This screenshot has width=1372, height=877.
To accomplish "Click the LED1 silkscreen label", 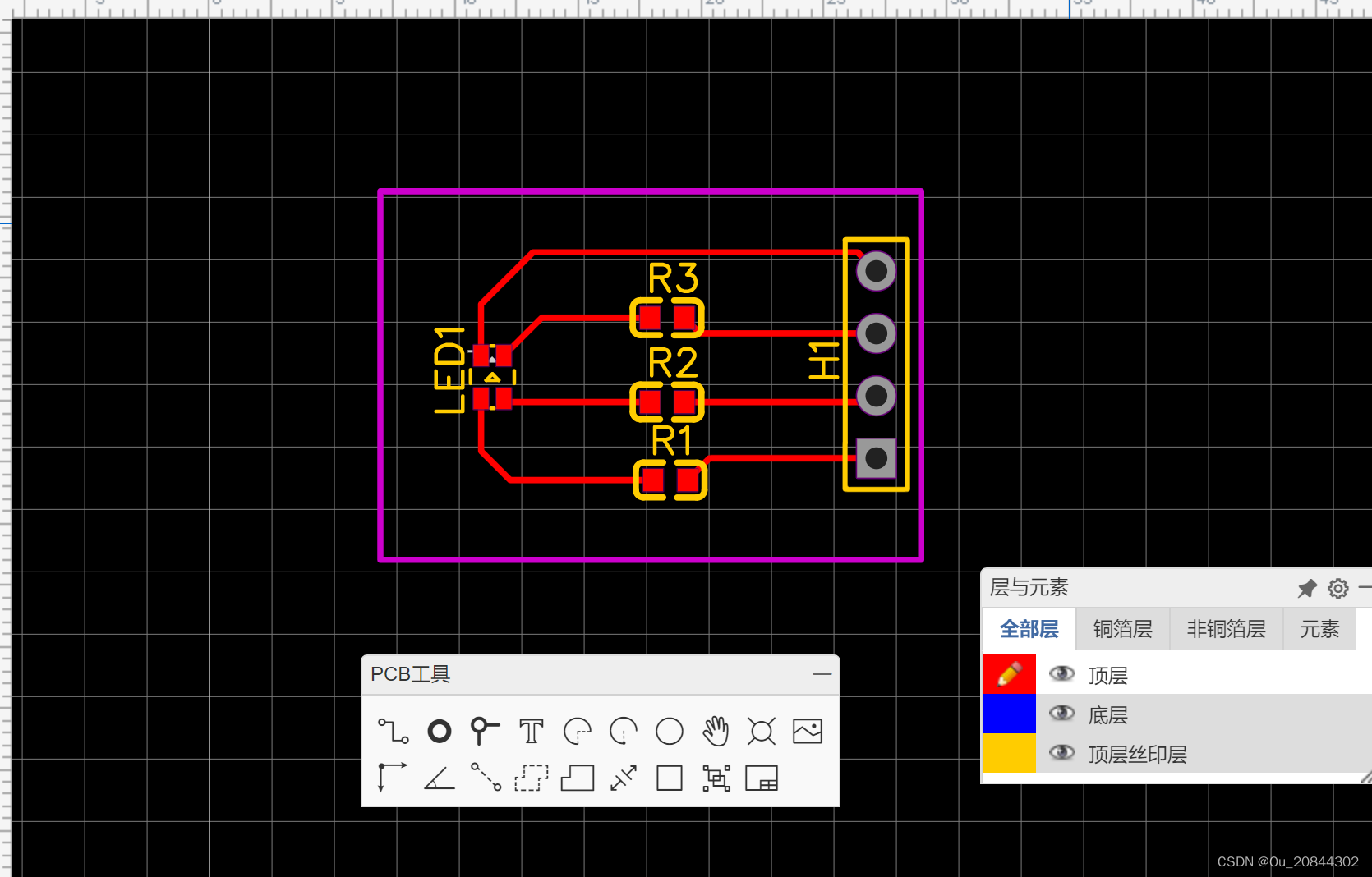I will coord(449,370).
